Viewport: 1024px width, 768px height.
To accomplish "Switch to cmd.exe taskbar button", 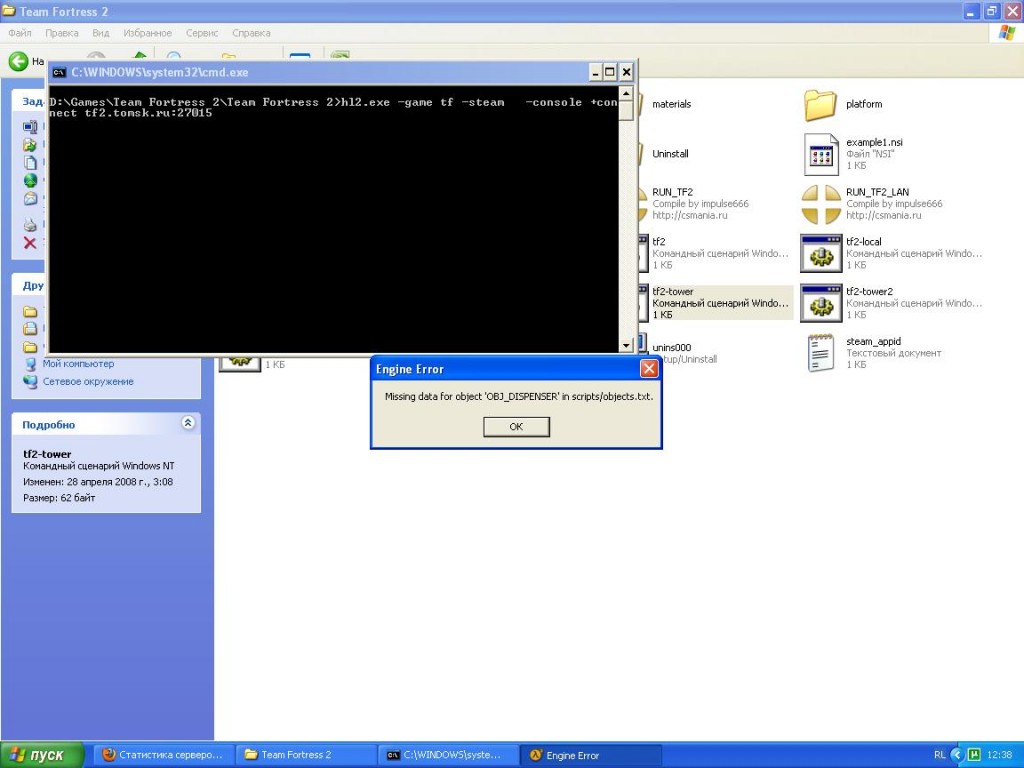I will point(449,755).
